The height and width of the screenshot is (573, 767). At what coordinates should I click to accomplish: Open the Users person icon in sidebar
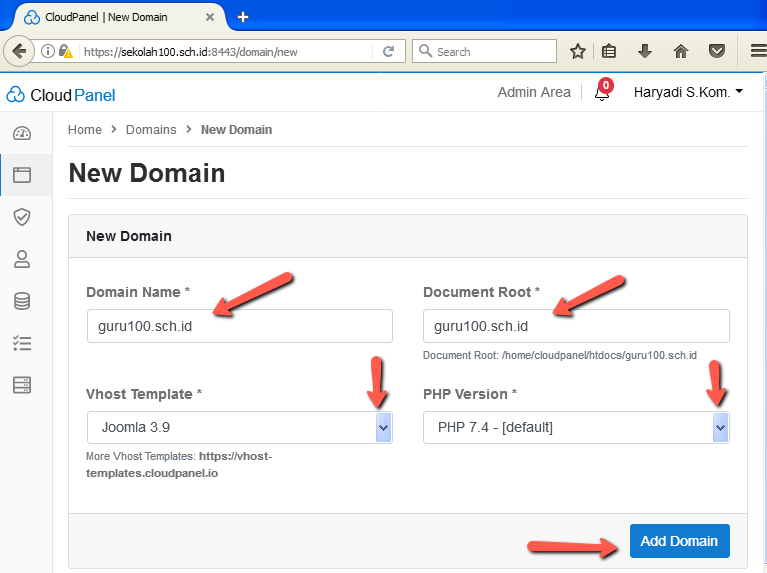(x=21, y=259)
